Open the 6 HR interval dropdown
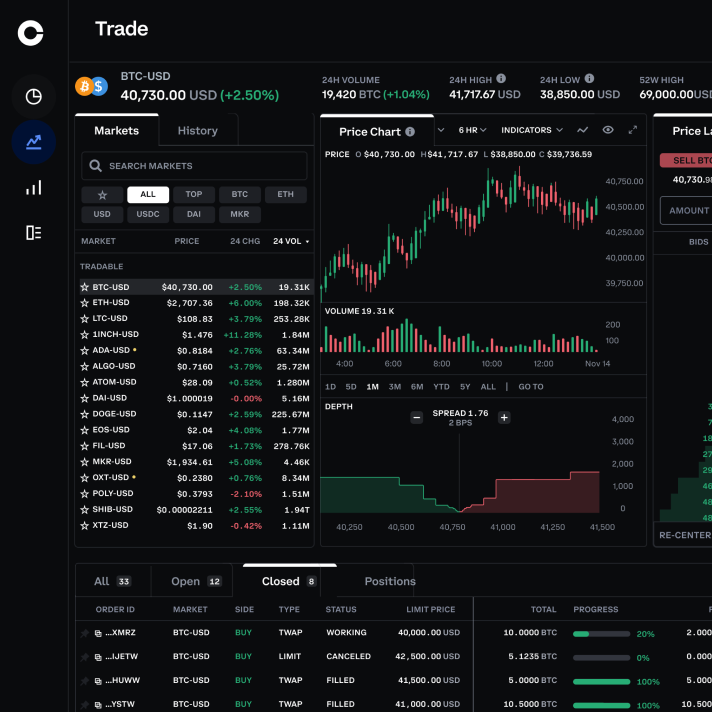 click(472, 130)
